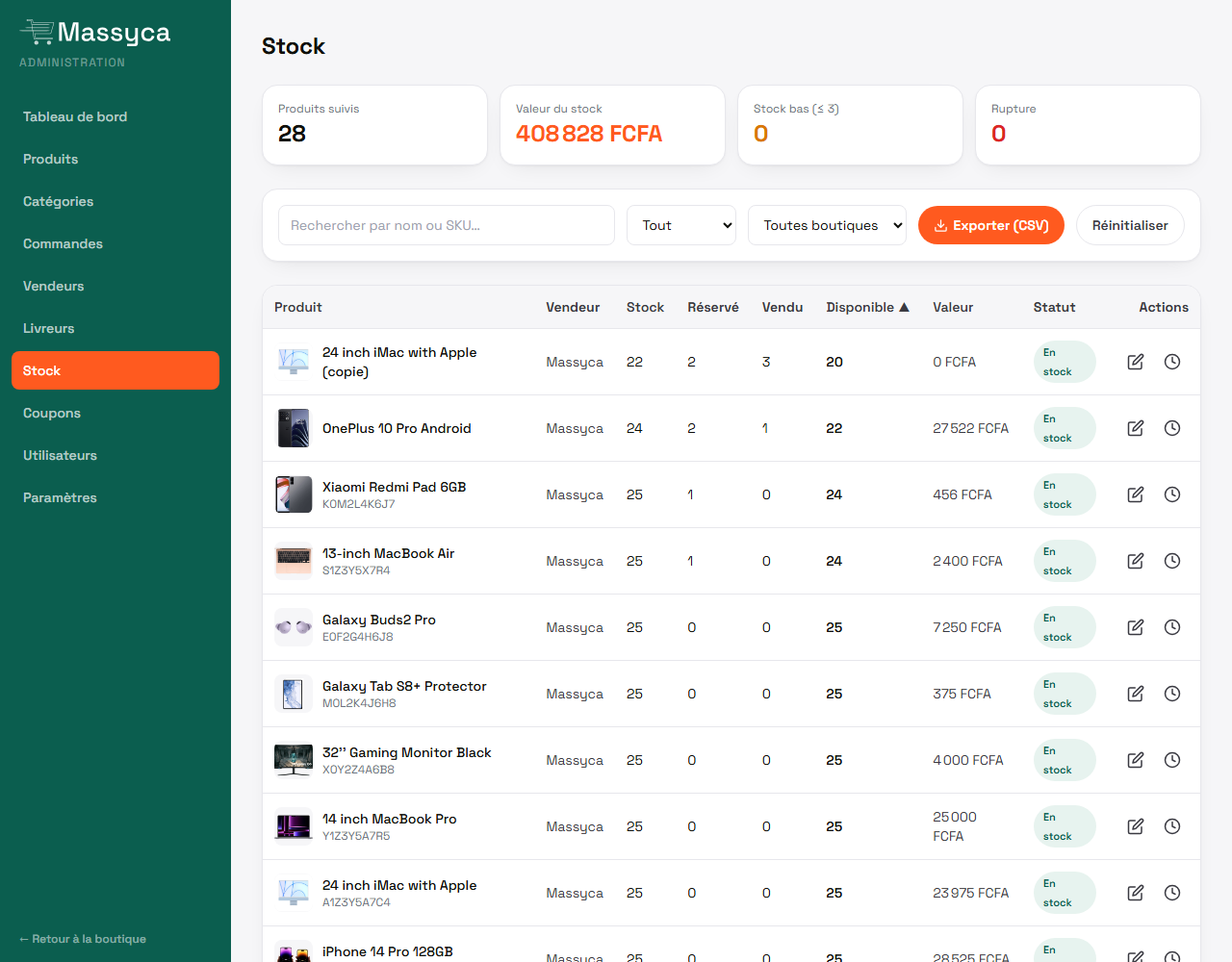The height and width of the screenshot is (962, 1232).
Task: Edit stock for Galaxy Tab S8+ Protector
Action: coord(1136,694)
